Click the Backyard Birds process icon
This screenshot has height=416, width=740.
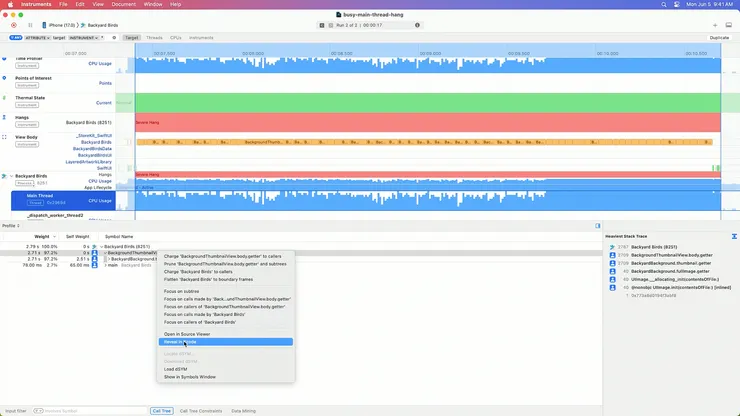tap(4, 176)
